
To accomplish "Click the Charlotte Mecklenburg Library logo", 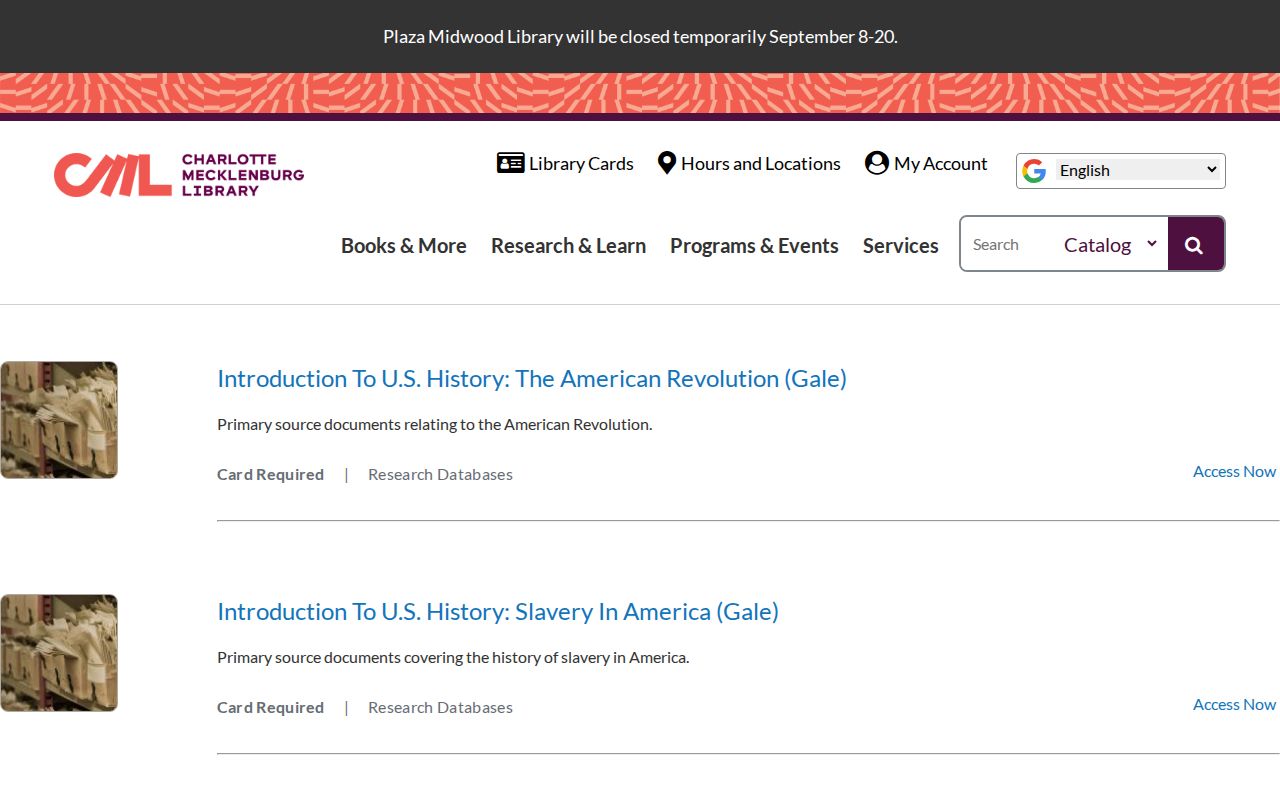I will pos(179,175).
